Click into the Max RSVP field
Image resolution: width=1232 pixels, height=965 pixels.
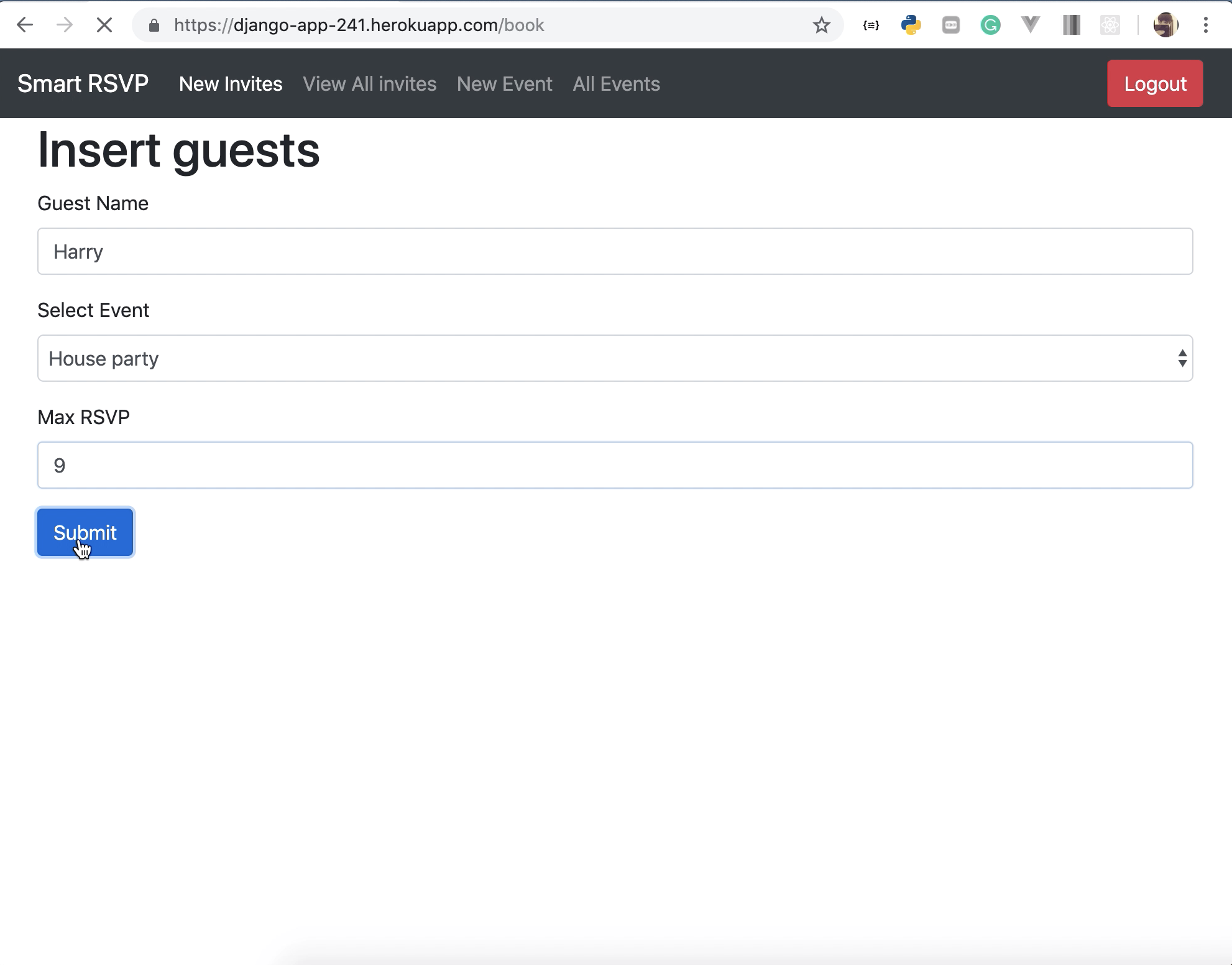(x=614, y=465)
